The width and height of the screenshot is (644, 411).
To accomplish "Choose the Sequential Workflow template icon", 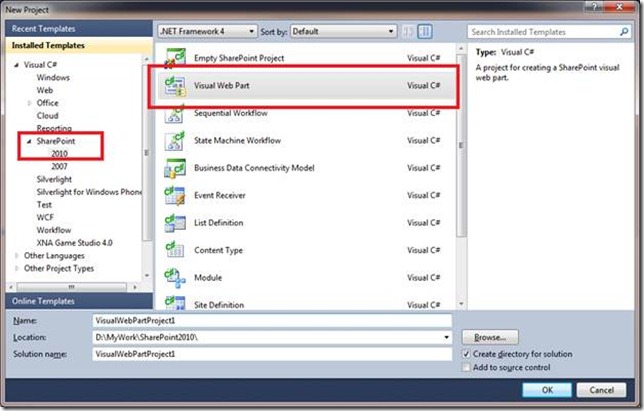I will [x=176, y=113].
